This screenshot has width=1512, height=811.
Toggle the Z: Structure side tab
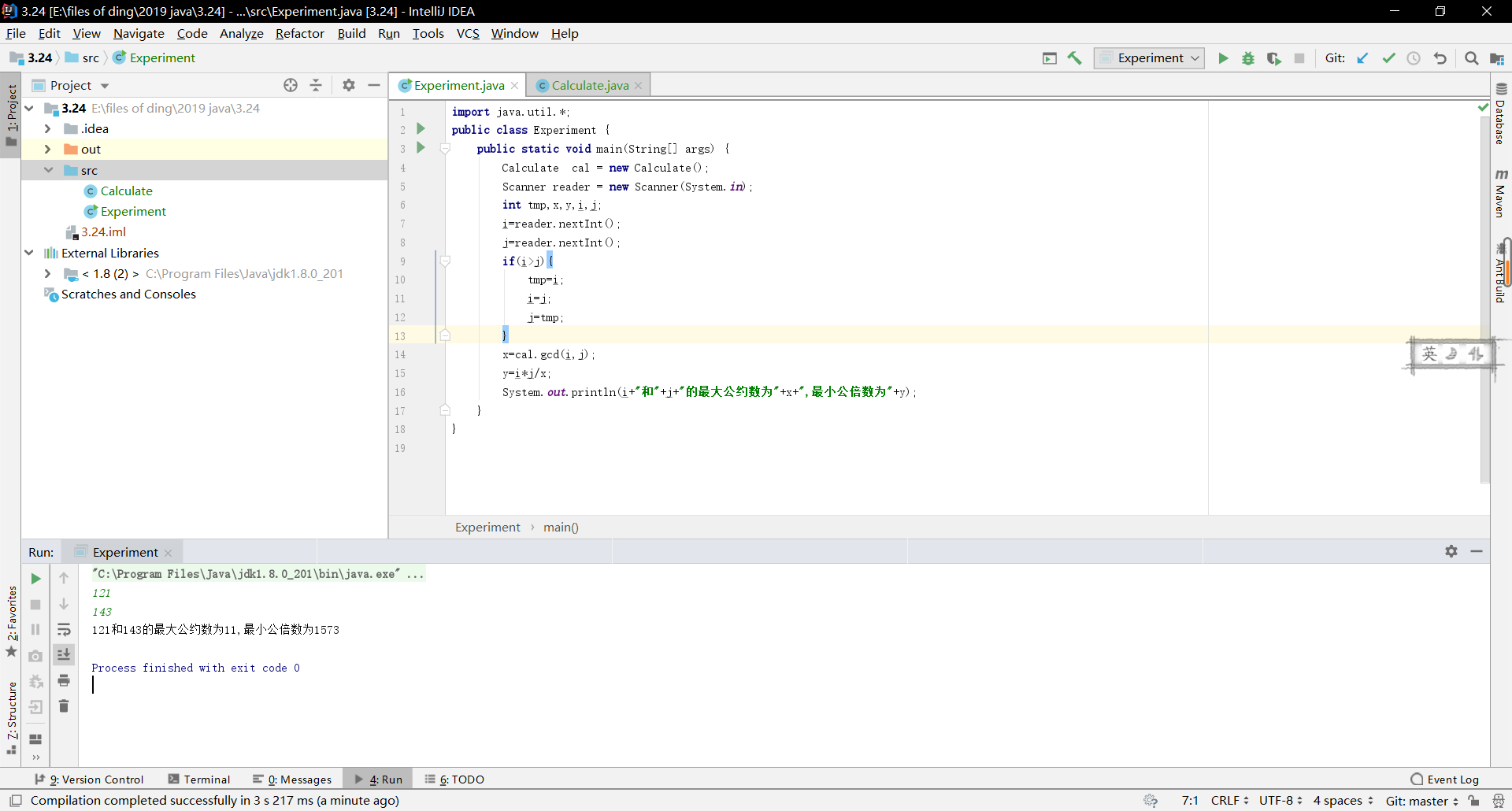click(x=11, y=718)
